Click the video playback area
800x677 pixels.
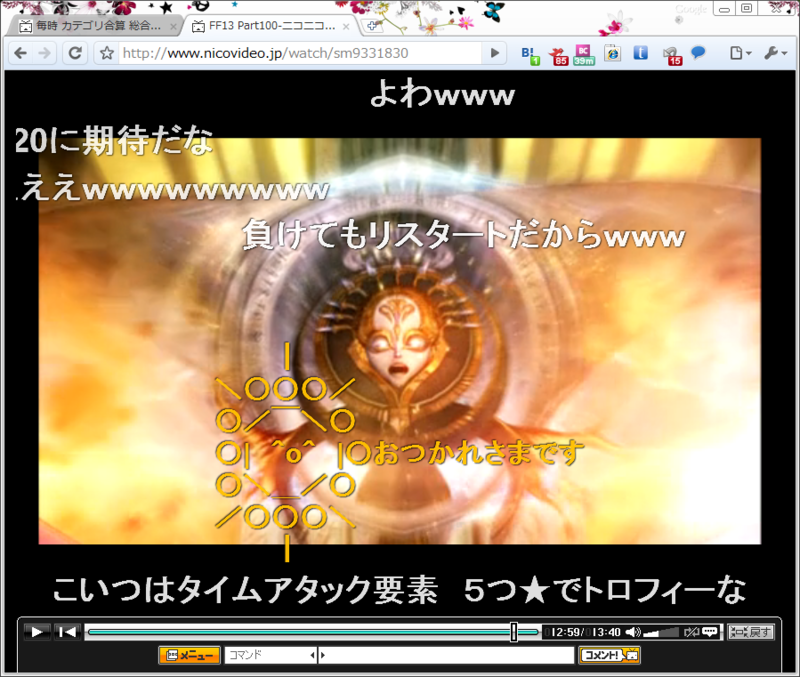(x=399, y=341)
